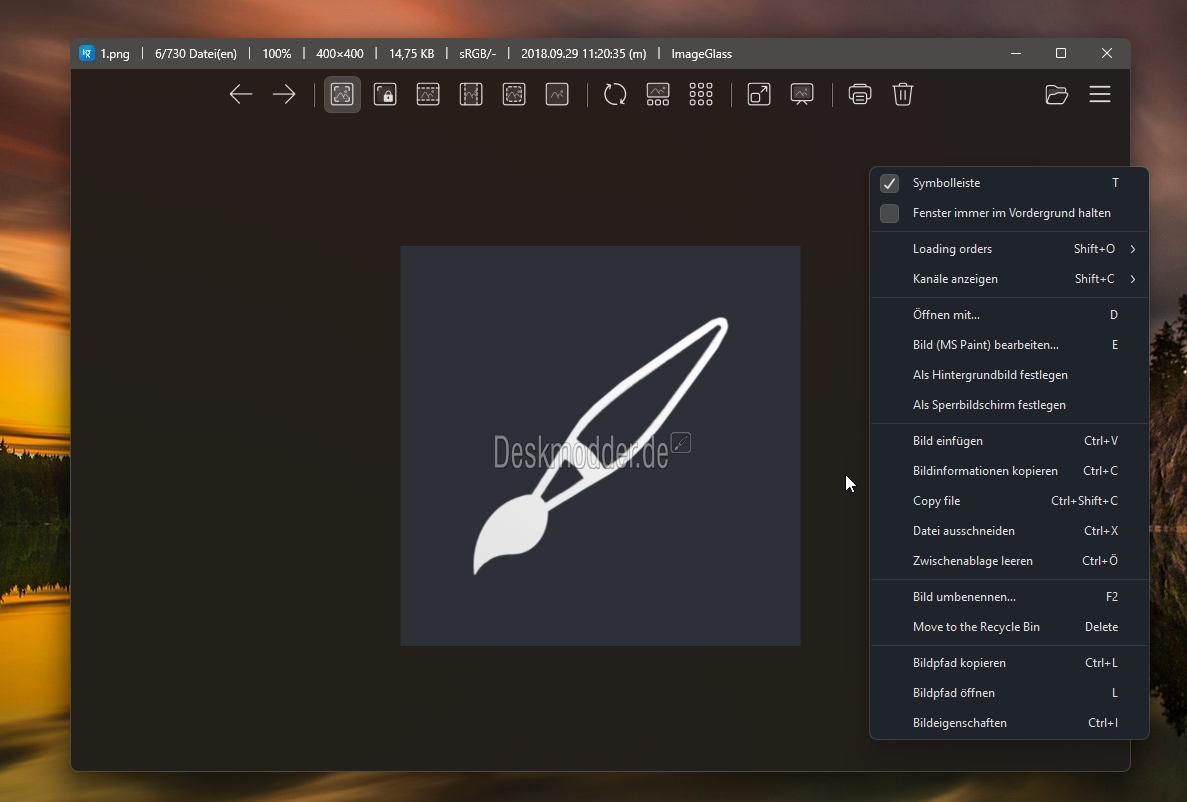The image size is (1187, 802).
Task: Click Bildpfad kopieren
Action: coord(1009,663)
